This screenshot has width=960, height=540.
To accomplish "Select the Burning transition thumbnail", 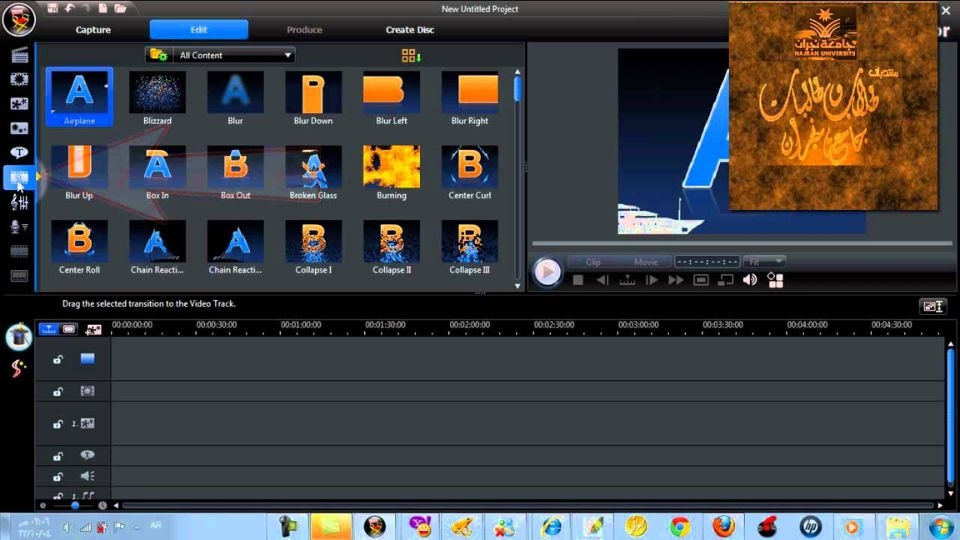I will (x=391, y=167).
